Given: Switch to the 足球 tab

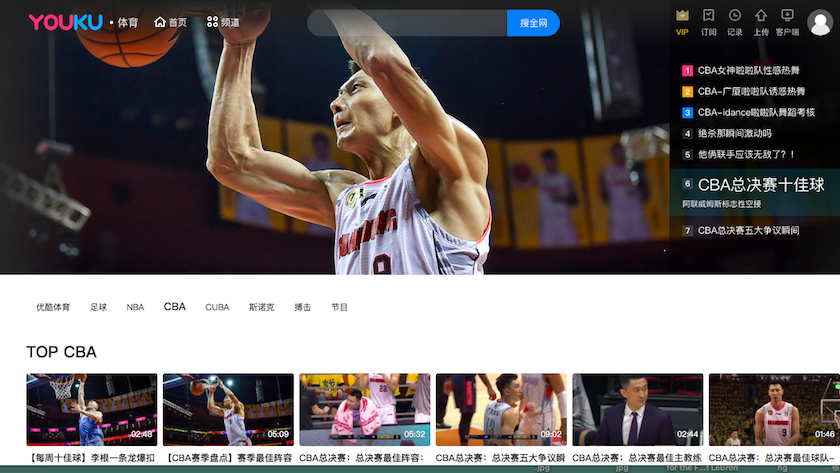Looking at the screenshot, I should click(99, 307).
